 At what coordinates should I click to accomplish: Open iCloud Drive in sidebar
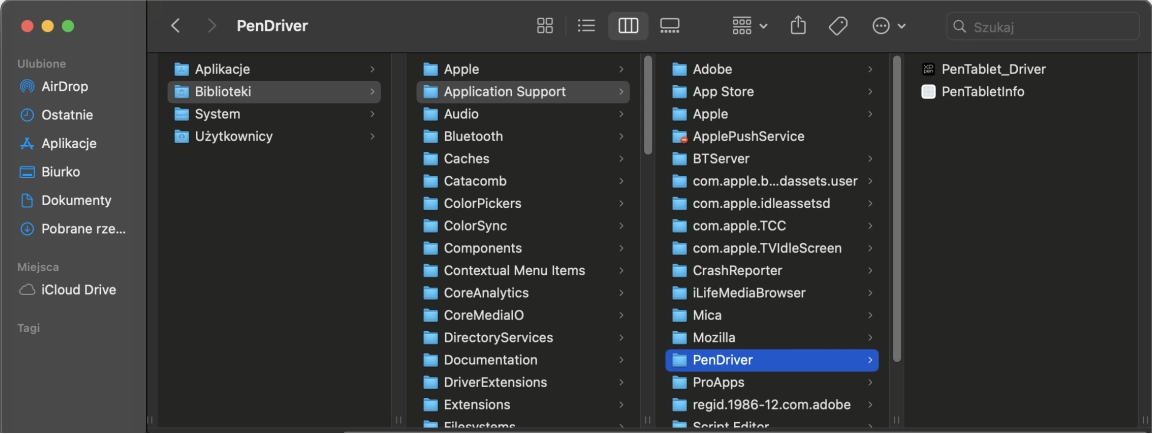coord(78,290)
